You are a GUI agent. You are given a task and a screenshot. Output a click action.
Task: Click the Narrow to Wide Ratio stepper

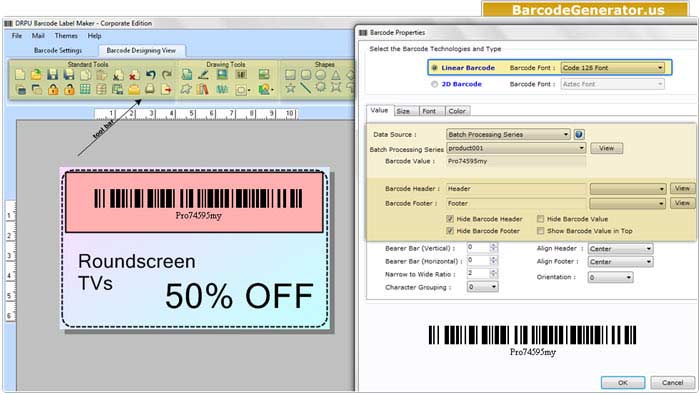pos(493,273)
